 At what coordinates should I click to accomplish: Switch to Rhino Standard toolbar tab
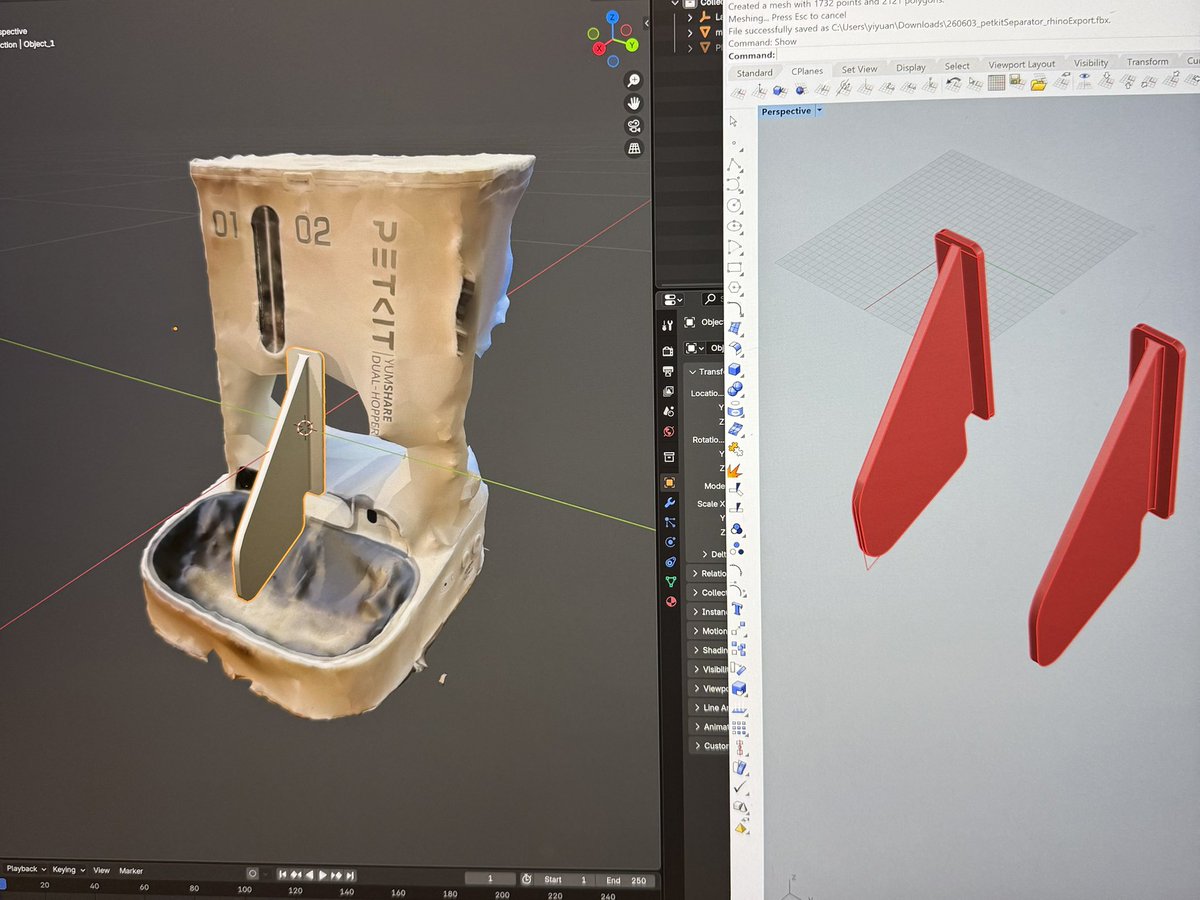[755, 73]
